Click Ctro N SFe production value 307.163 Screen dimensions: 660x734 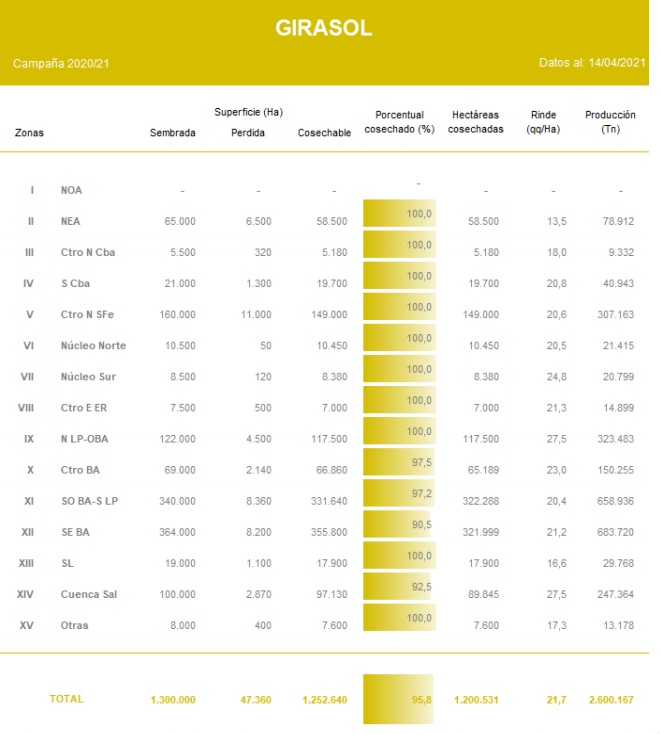[x=613, y=315]
